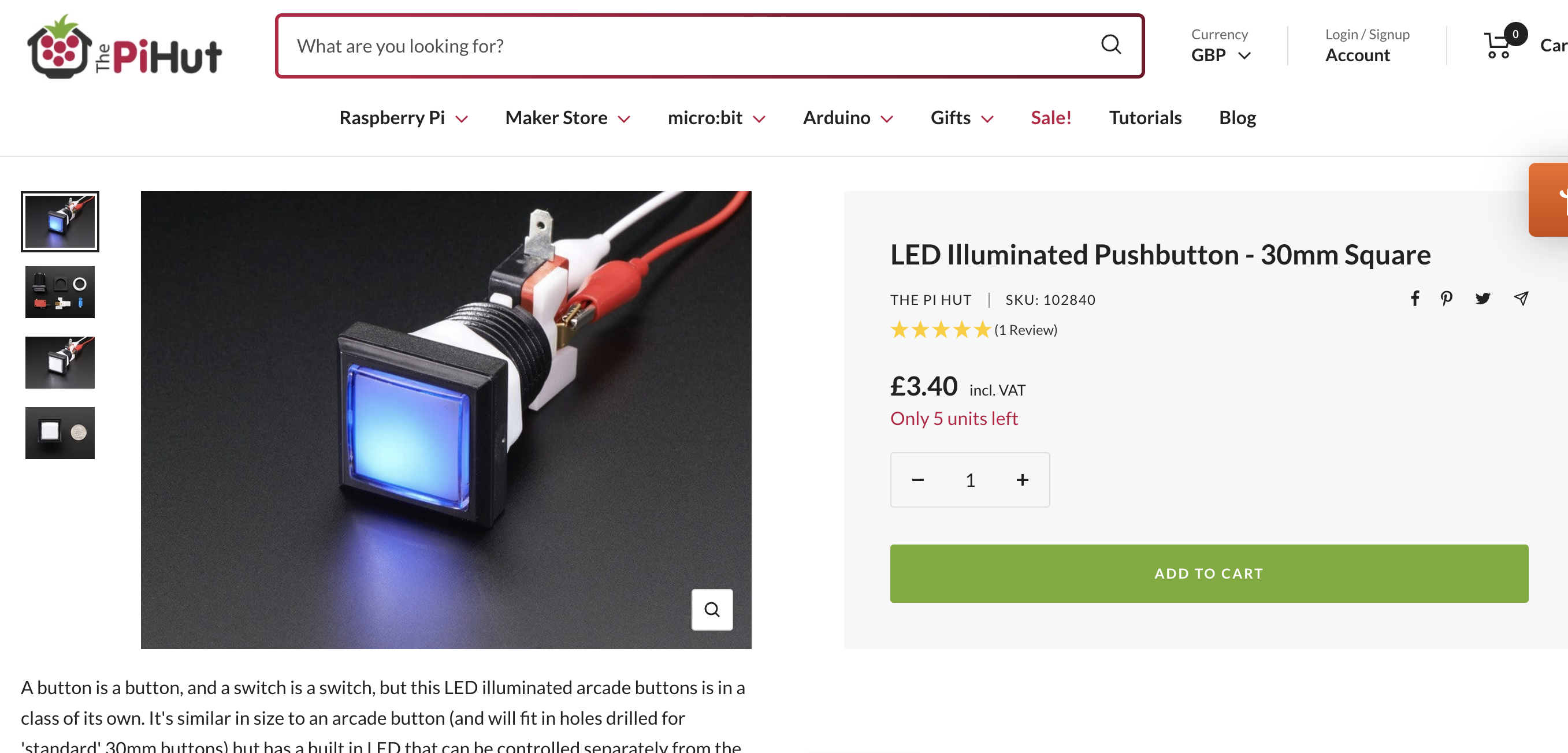Expand the Raspberry Pi menu
Image resolution: width=1568 pixels, height=753 pixels.
(404, 118)
